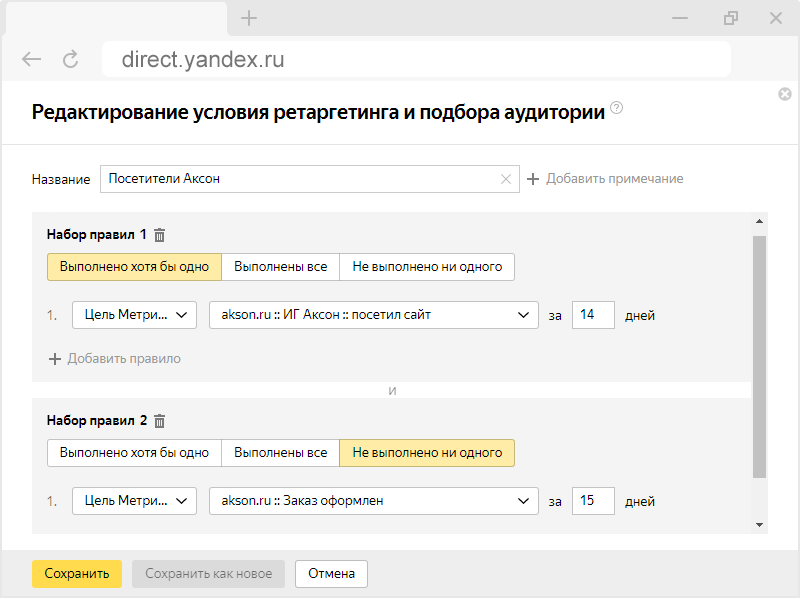The image size is (800, 598).
Task: Expand the 'ИГ Аксон :: посетил сайт' goal dropdown
Action: click(x=373, y=315)
